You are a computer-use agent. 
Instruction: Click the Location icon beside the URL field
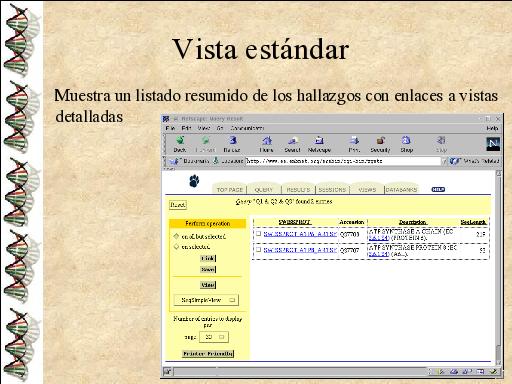click(216, 161)
